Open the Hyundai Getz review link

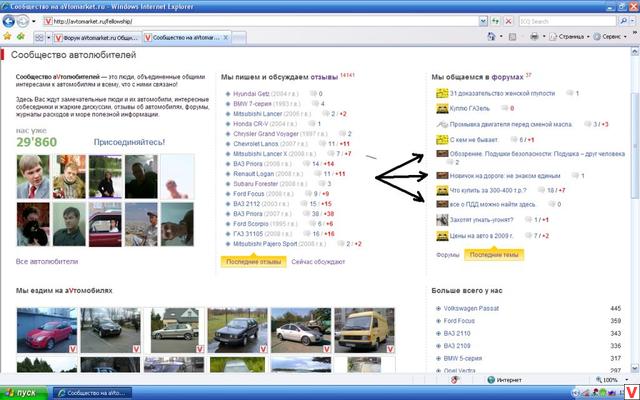pos(251,94)
